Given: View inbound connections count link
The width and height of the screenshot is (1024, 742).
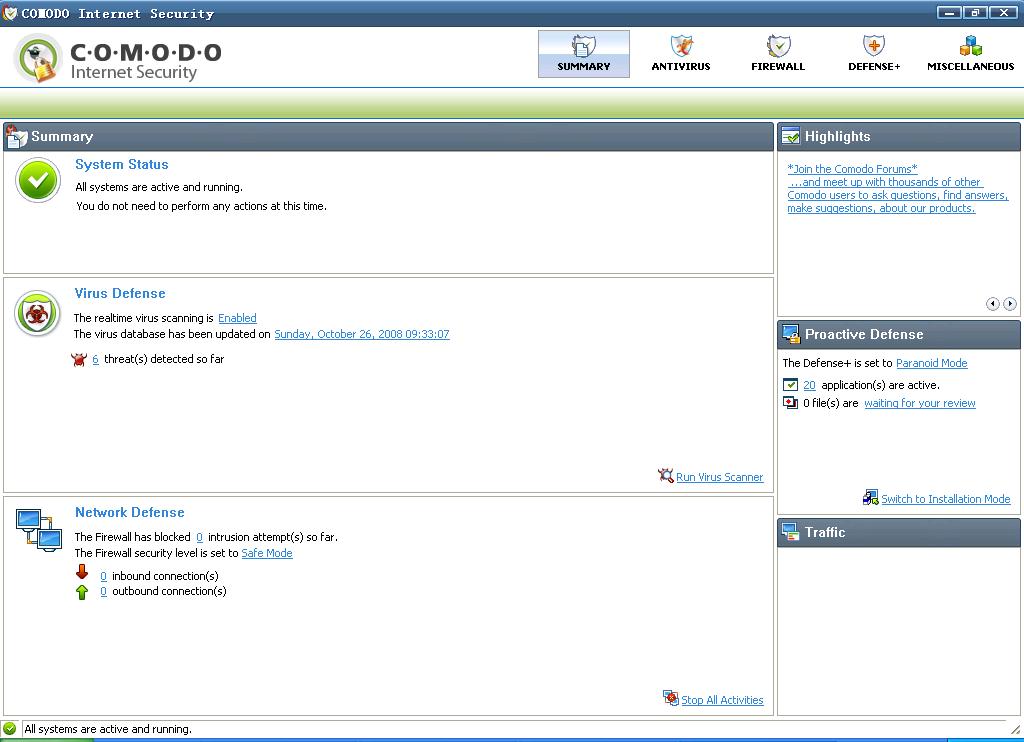Looking at the screenshot, I should point(103,576).
